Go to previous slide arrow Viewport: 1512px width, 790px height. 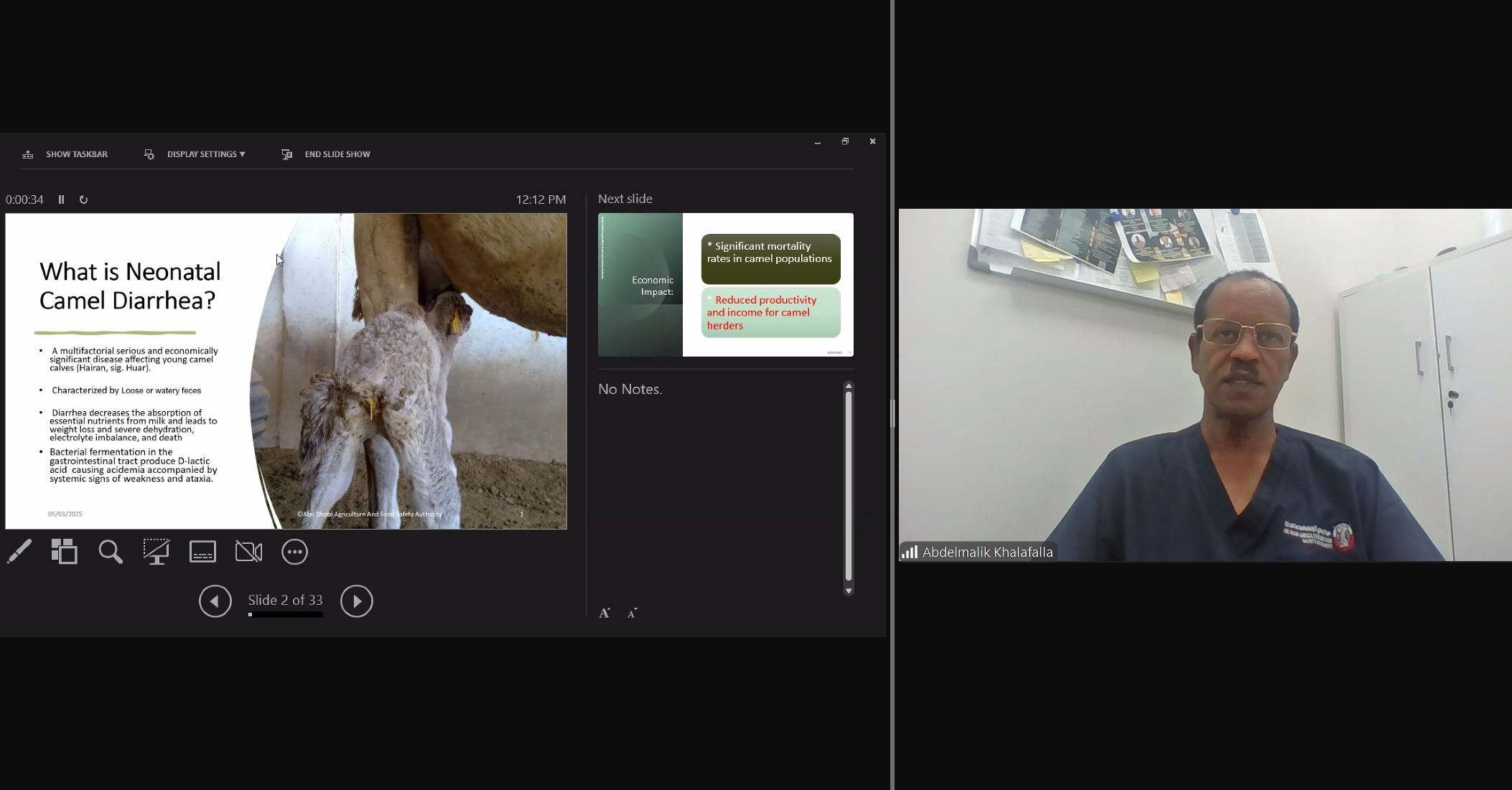click(215, 601)
